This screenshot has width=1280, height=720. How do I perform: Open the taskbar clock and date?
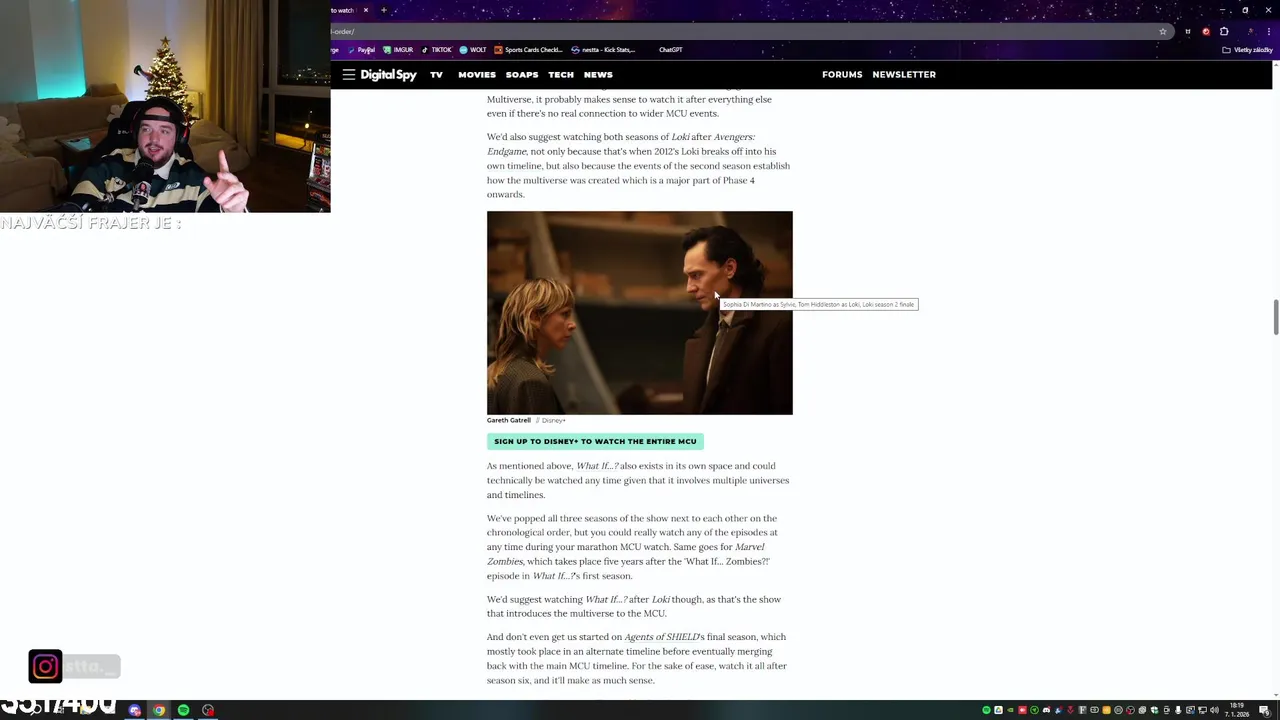[1238, 710]
